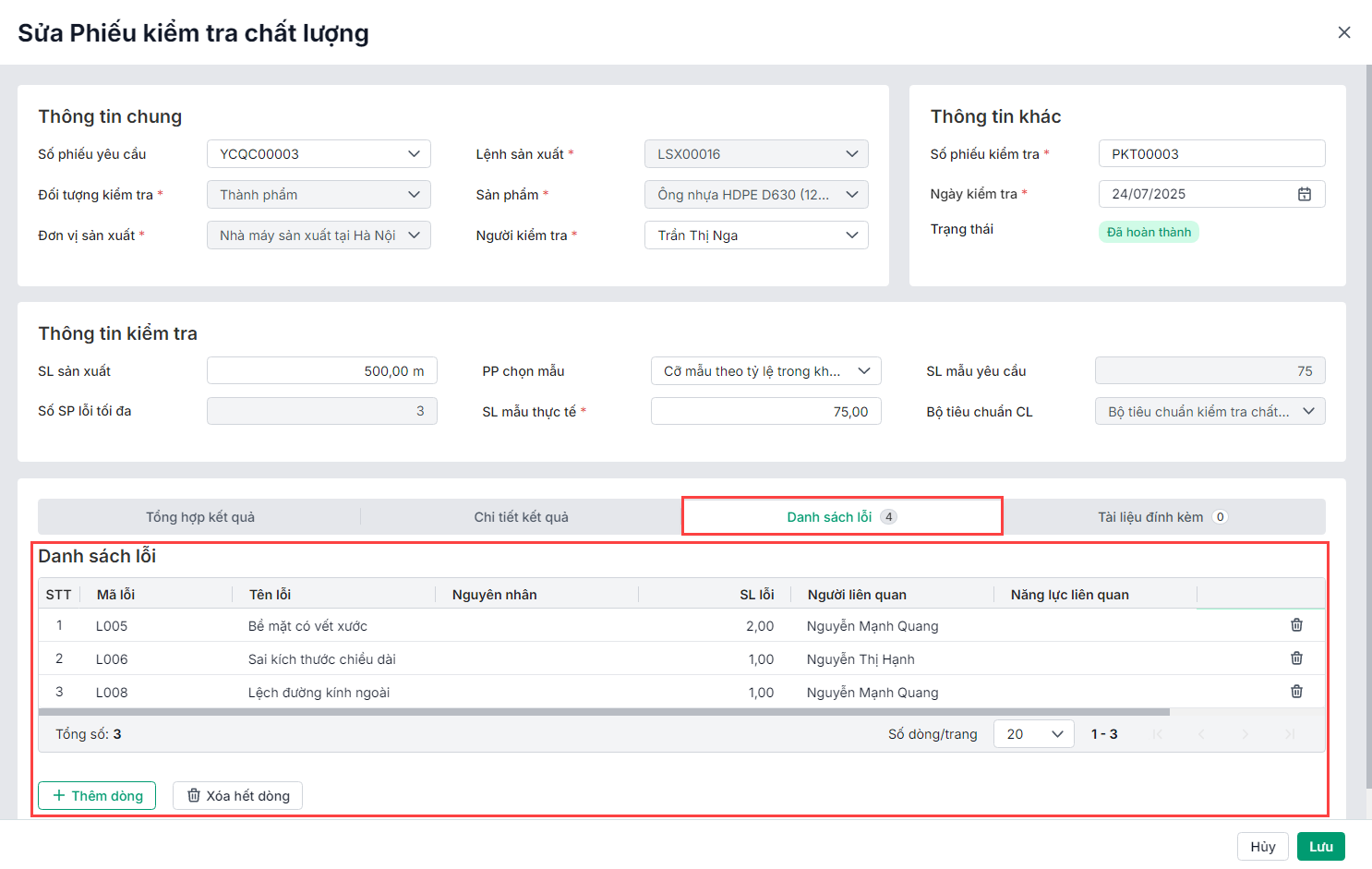Image resolution: width=1372 pixels, height=869 pixels.
Task: Open the Người kiểm tra dropdown
Action: [851, 235]
